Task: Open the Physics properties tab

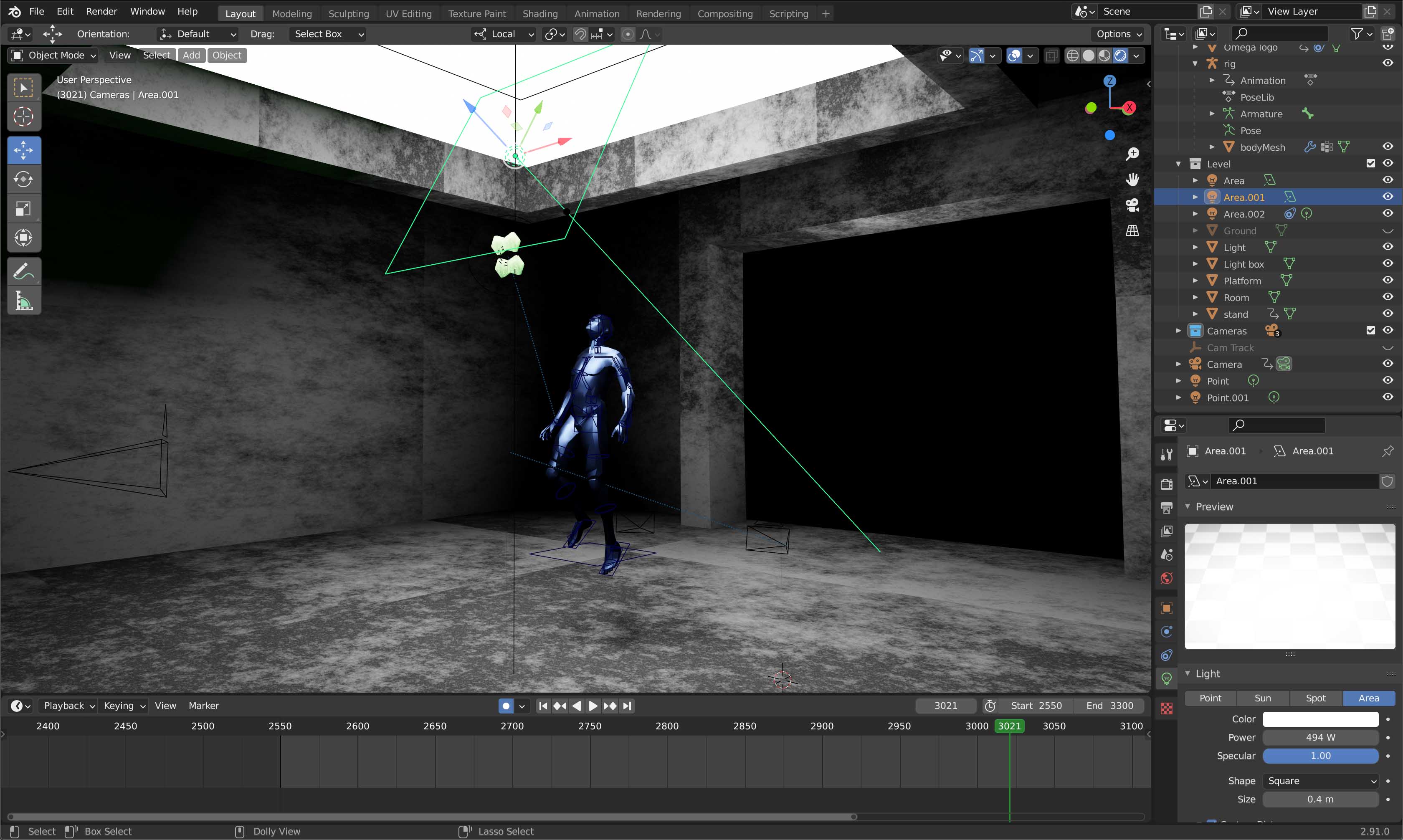Action: 1166,632
